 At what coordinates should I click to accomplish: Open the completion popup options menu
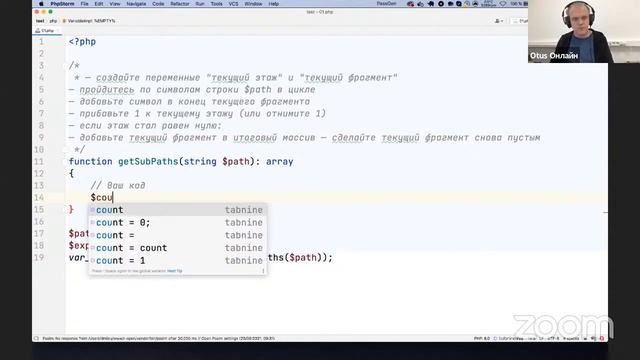pyautogui.click(x=263, y=271)
